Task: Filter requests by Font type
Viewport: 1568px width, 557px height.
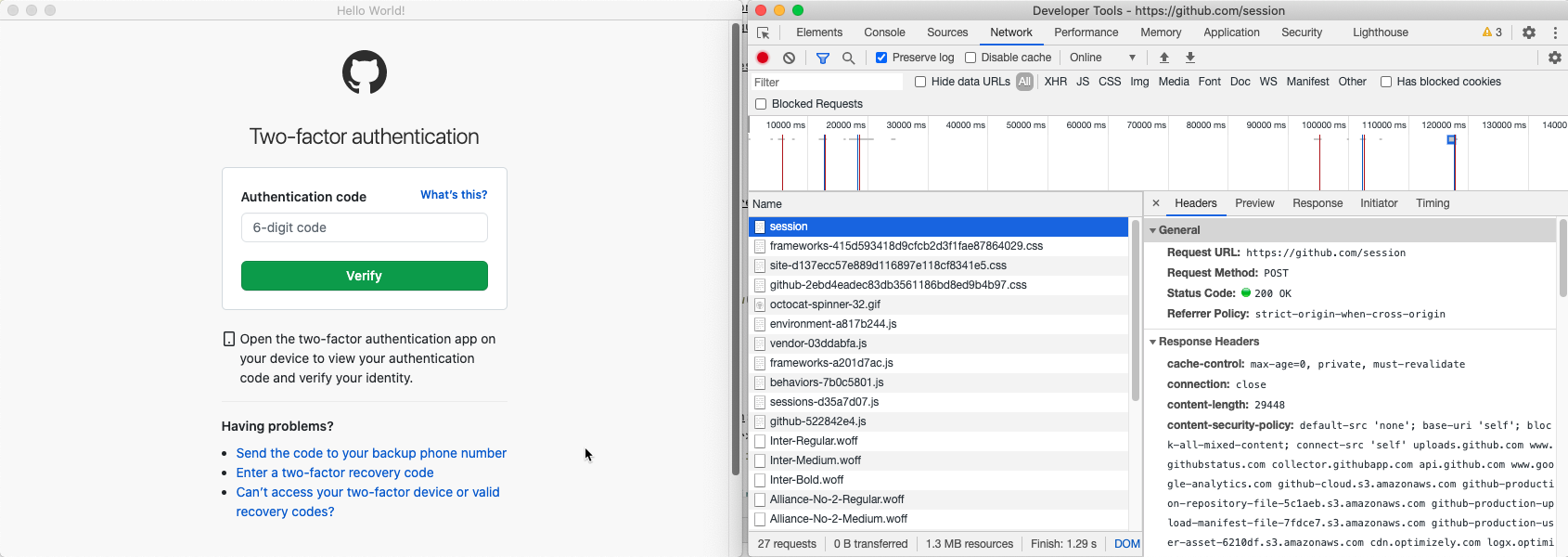Action: tap(1209, 82)
